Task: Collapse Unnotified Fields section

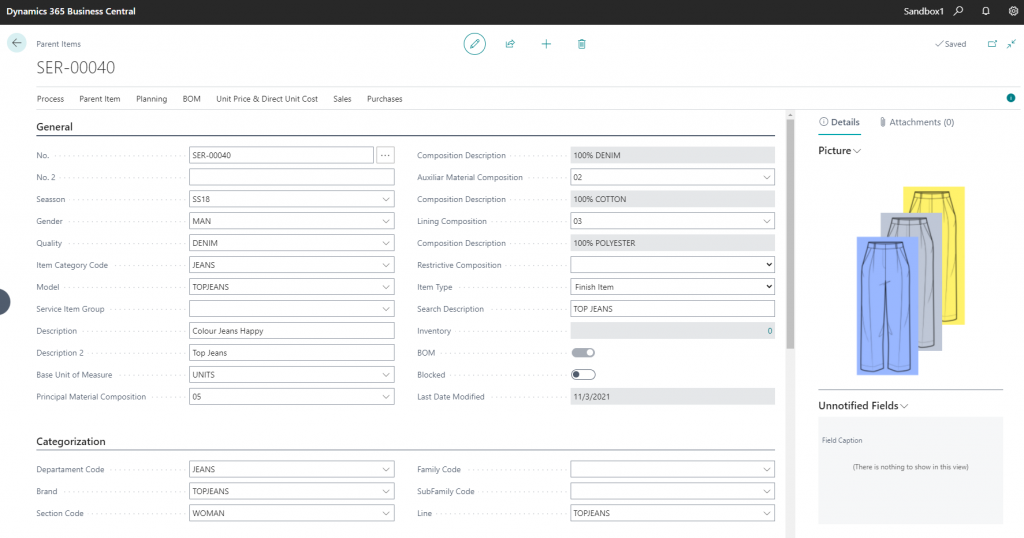Action: pyautogui.click(x=904, y=406)
